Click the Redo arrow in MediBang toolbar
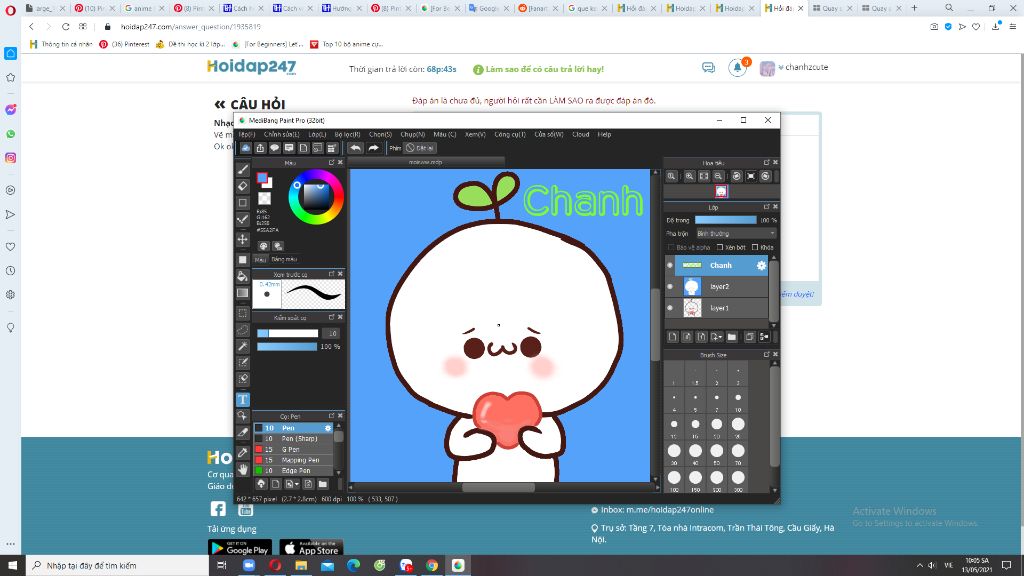The image size is (1024, 576). tap(373, 148)
